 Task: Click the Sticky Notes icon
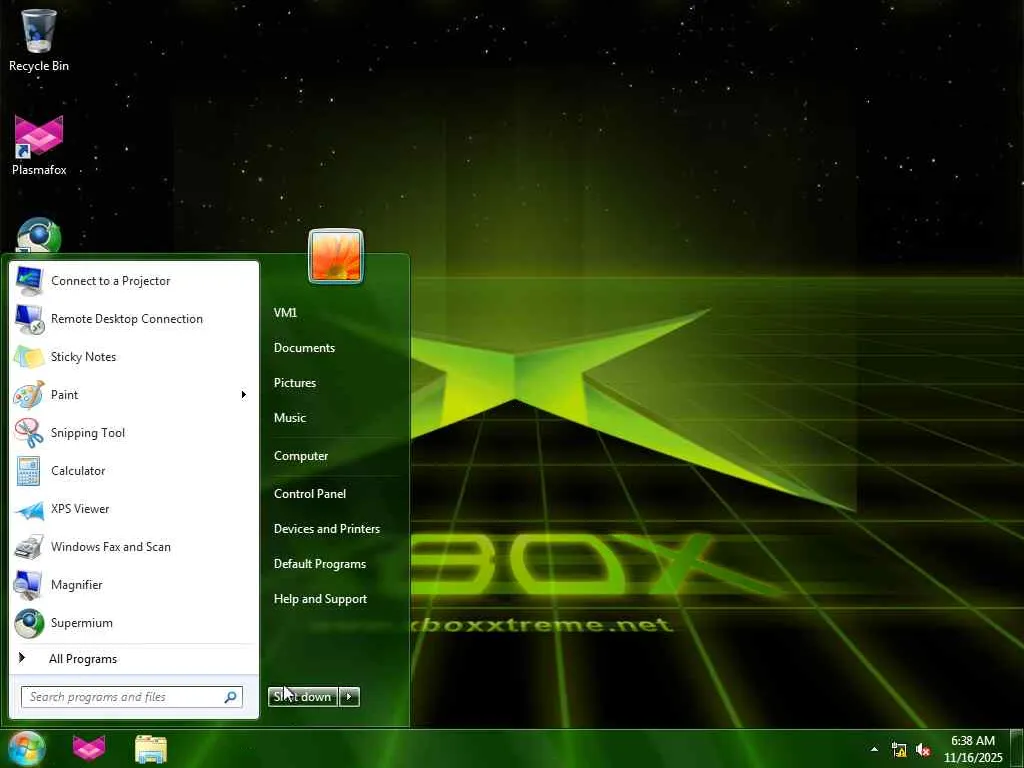pyautogui.click(x=29, y=357)
